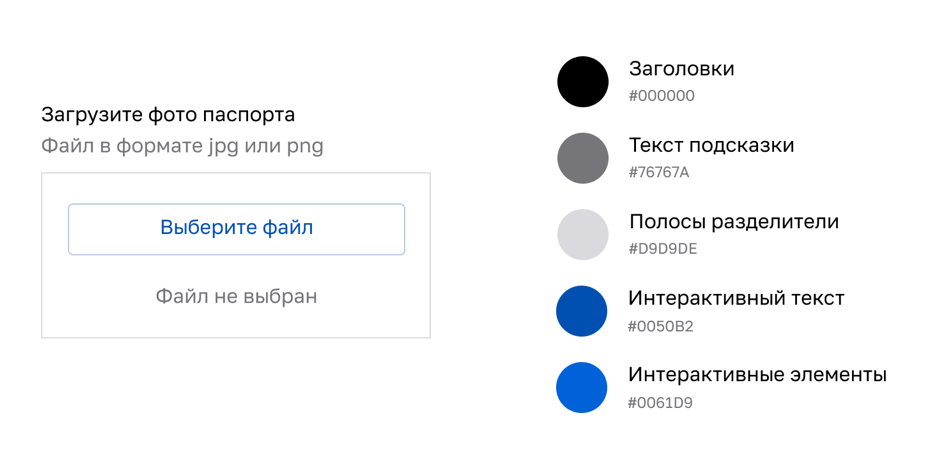Click the "Выберите файл" button
The width and height of the screenshot is (939, 452).
click(x=236, y=229)
